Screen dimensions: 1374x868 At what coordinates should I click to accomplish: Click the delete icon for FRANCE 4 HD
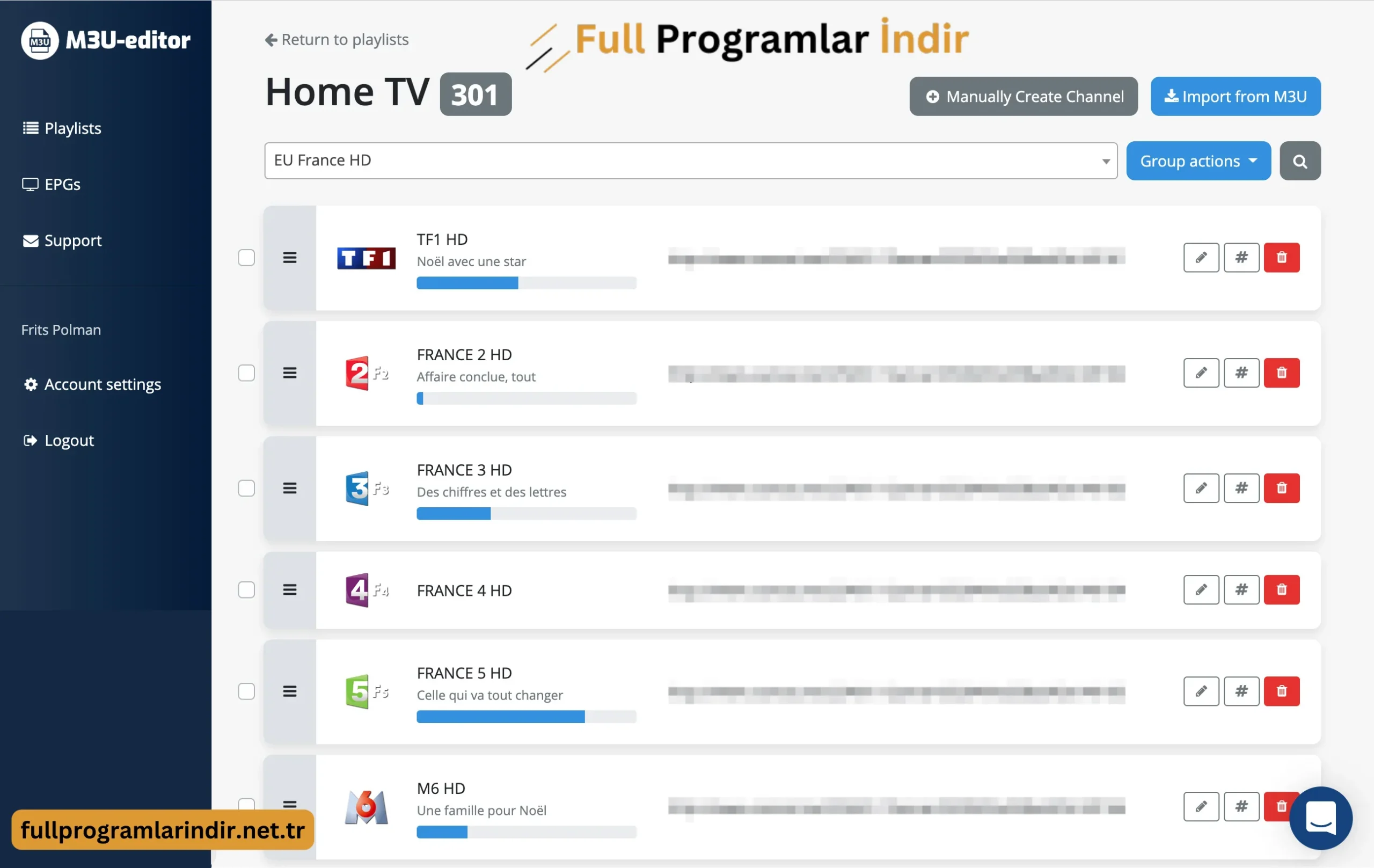point(1281,589)
